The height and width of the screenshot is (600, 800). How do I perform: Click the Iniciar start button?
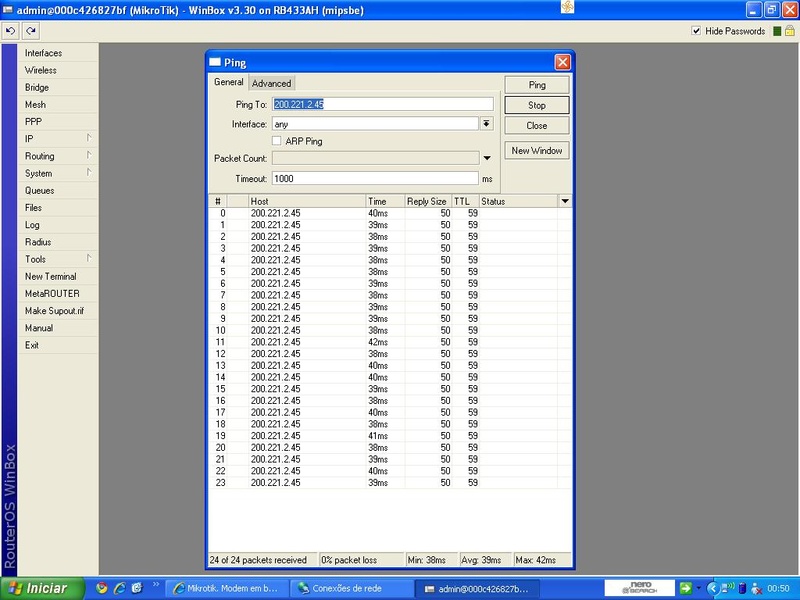click(42, 588)
